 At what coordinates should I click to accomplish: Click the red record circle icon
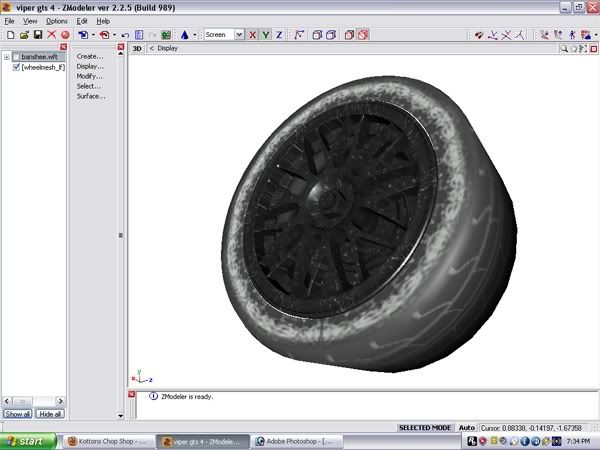[65, 34]
